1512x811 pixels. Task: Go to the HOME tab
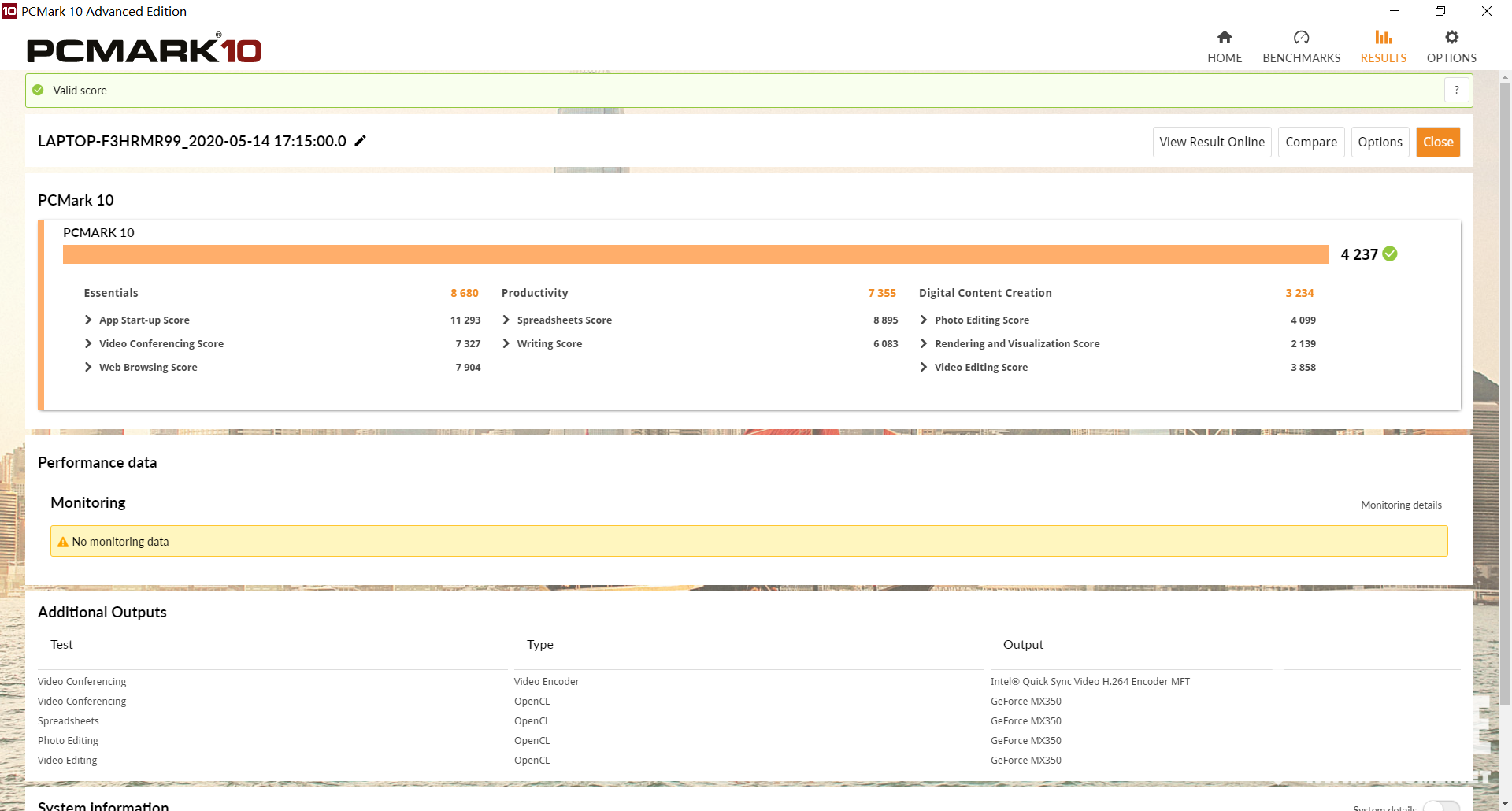pyautogui.click(x=1225, y=47)
